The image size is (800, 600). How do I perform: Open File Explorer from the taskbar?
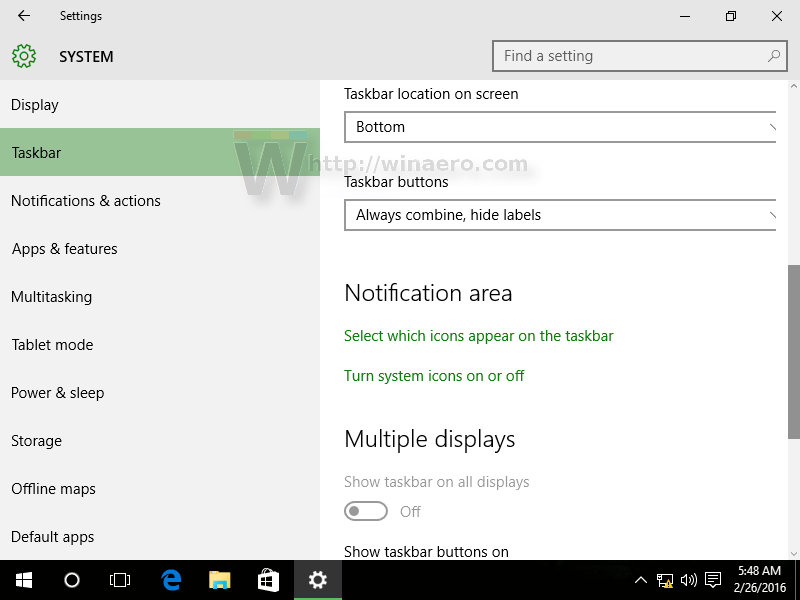(x=219, y=580)
